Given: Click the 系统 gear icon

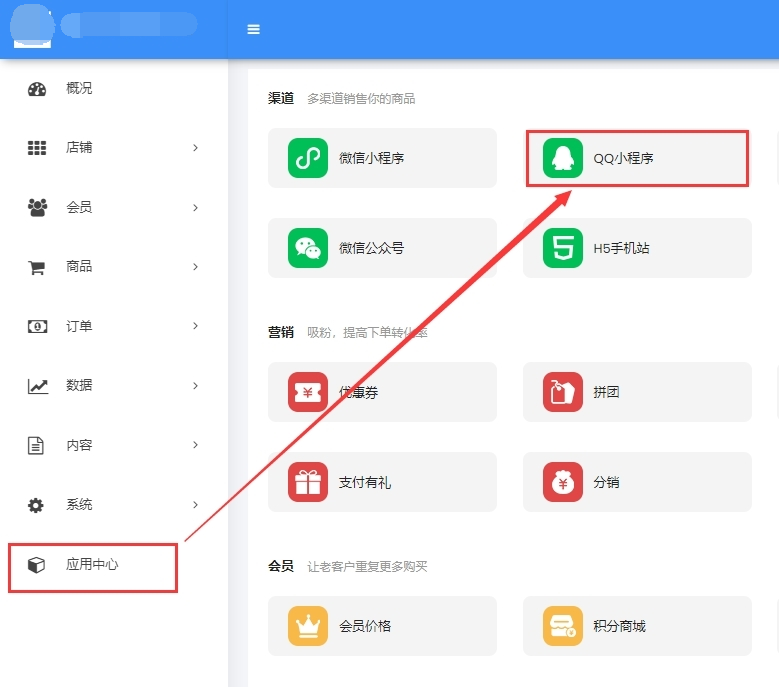Looking at the screenshot, I should pyautogui.click(x=36, y=505).
